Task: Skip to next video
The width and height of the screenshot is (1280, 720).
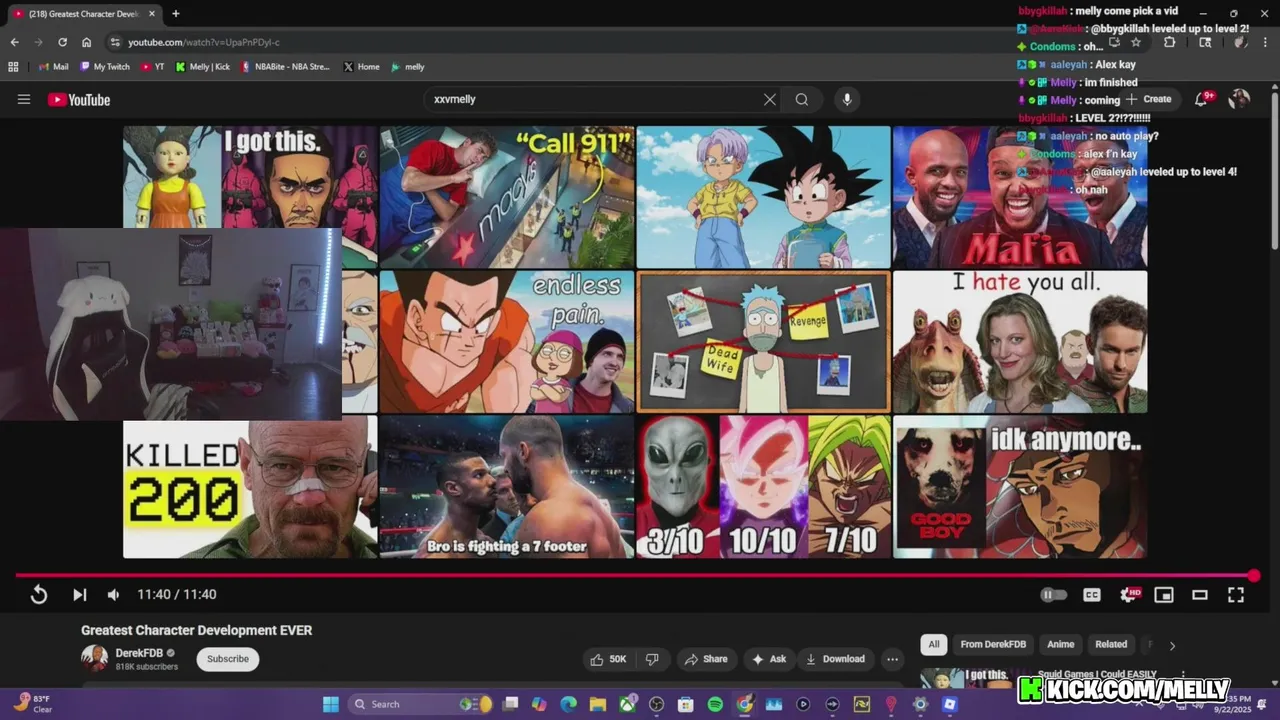Action: coord(79,595)
